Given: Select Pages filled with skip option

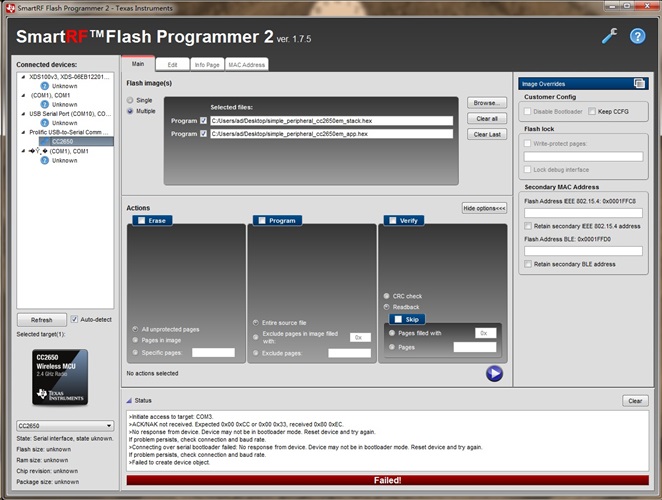Looking at the screenshot, I should pos(392,333).
